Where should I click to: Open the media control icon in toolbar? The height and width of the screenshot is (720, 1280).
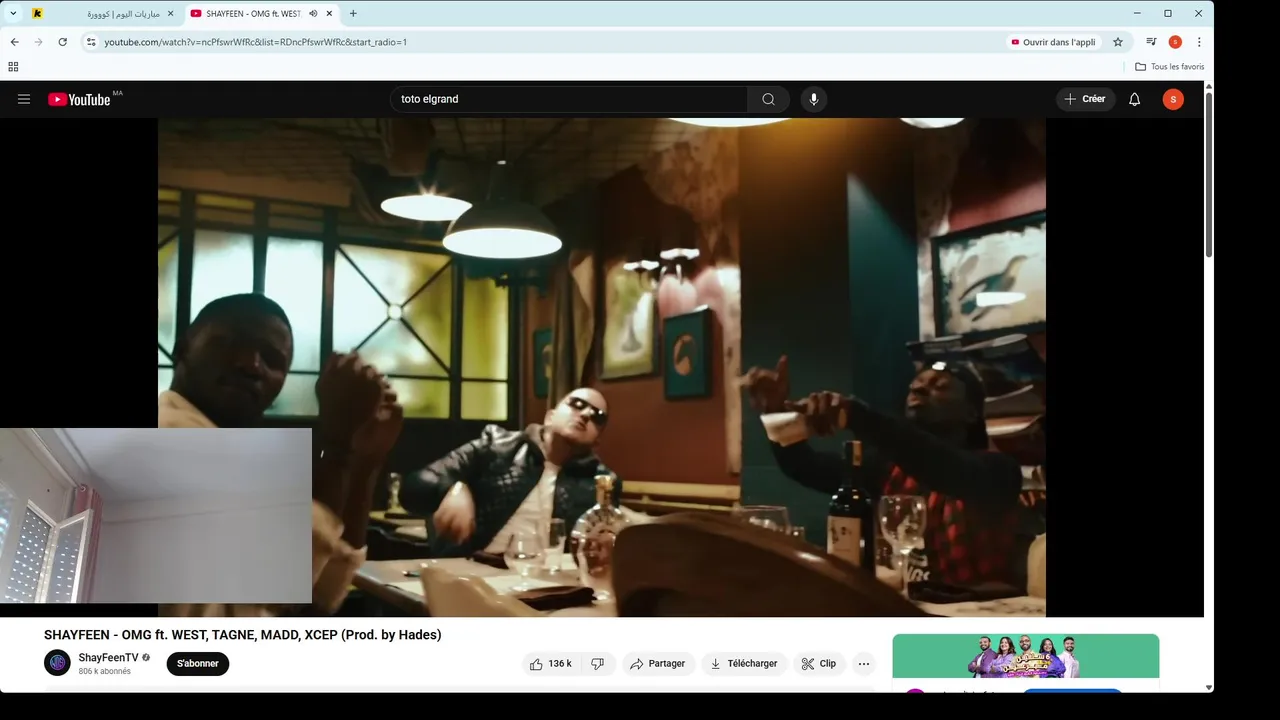click(x=1151, y=42)
